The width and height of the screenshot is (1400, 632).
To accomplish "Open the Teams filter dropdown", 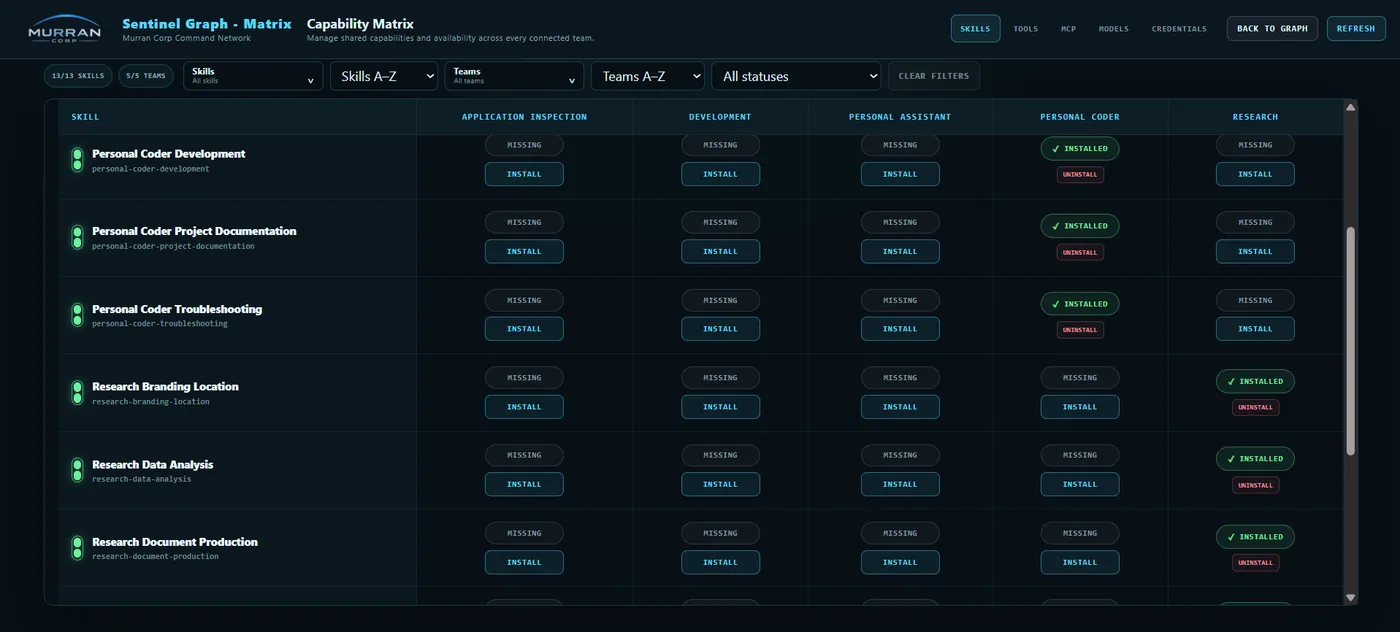I will (514, 76).
